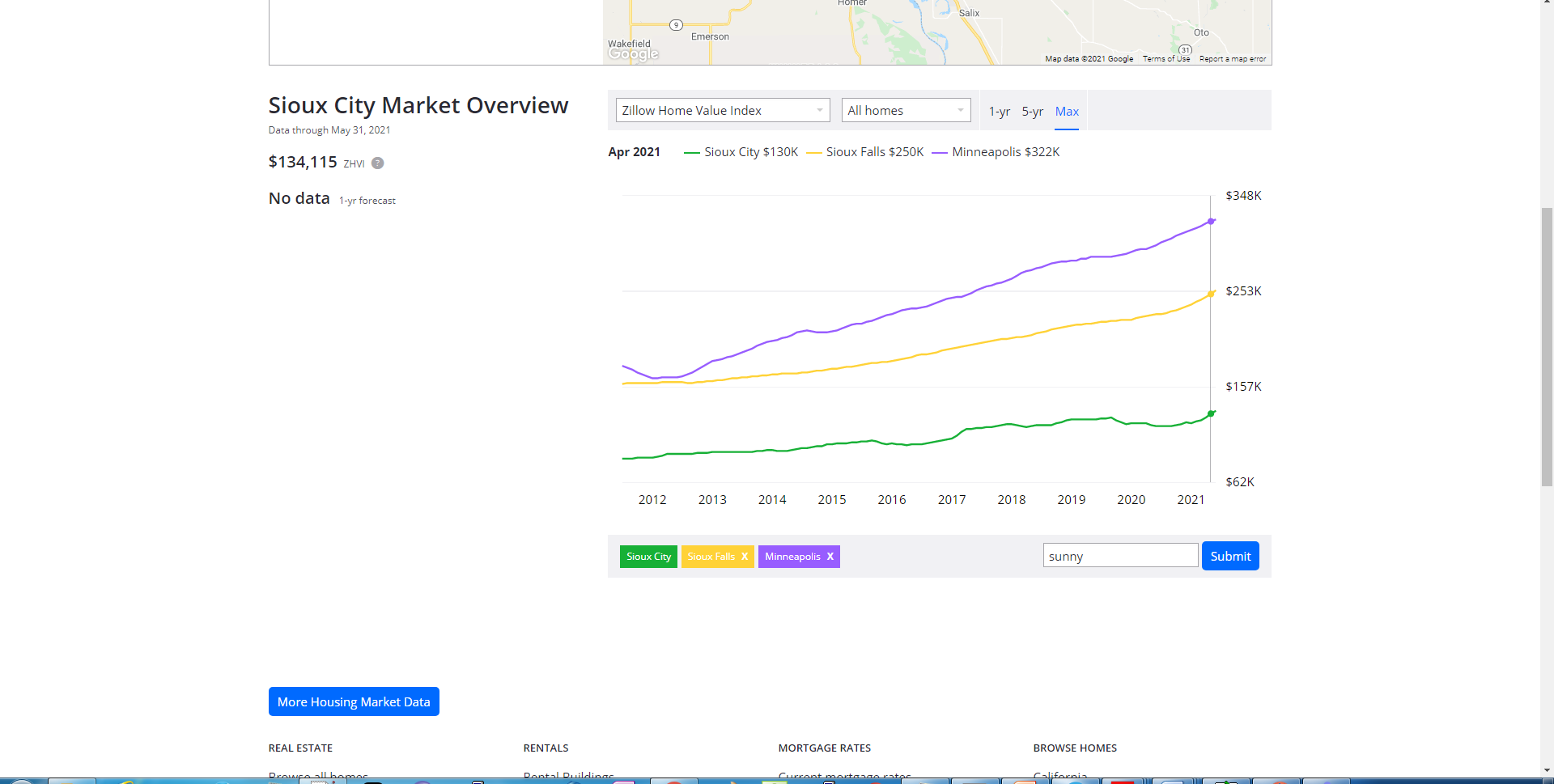Click the region search field containing 'sunny'
This screenshot has height=784, width=1554.
point(1120,556)
